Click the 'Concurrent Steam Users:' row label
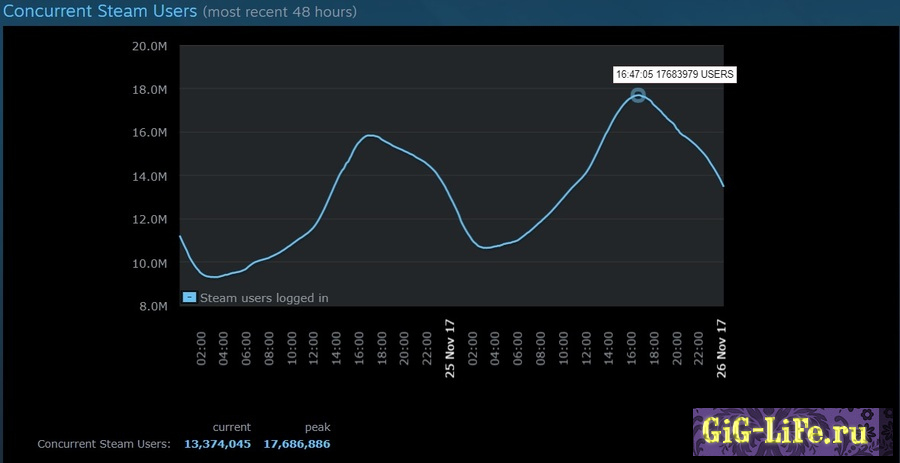Image resolution: width=900 pixels, height=463 pixels. point(104,444)
